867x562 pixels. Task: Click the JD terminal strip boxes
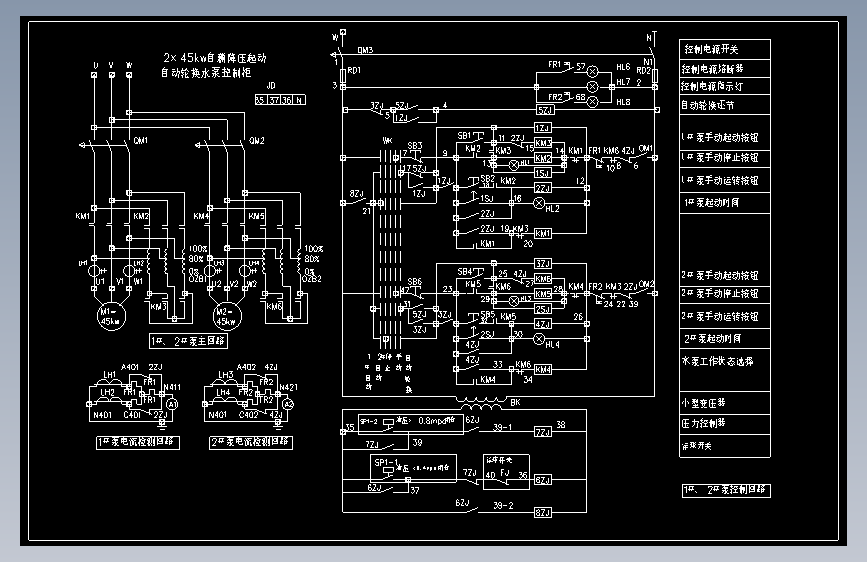tap(280, 100)
